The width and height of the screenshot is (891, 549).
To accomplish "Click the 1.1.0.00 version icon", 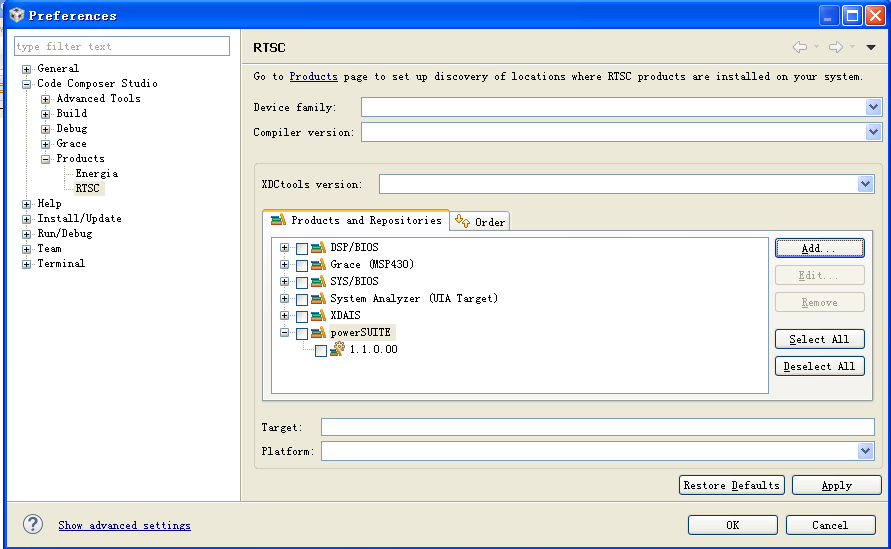I will click(337, 349).
